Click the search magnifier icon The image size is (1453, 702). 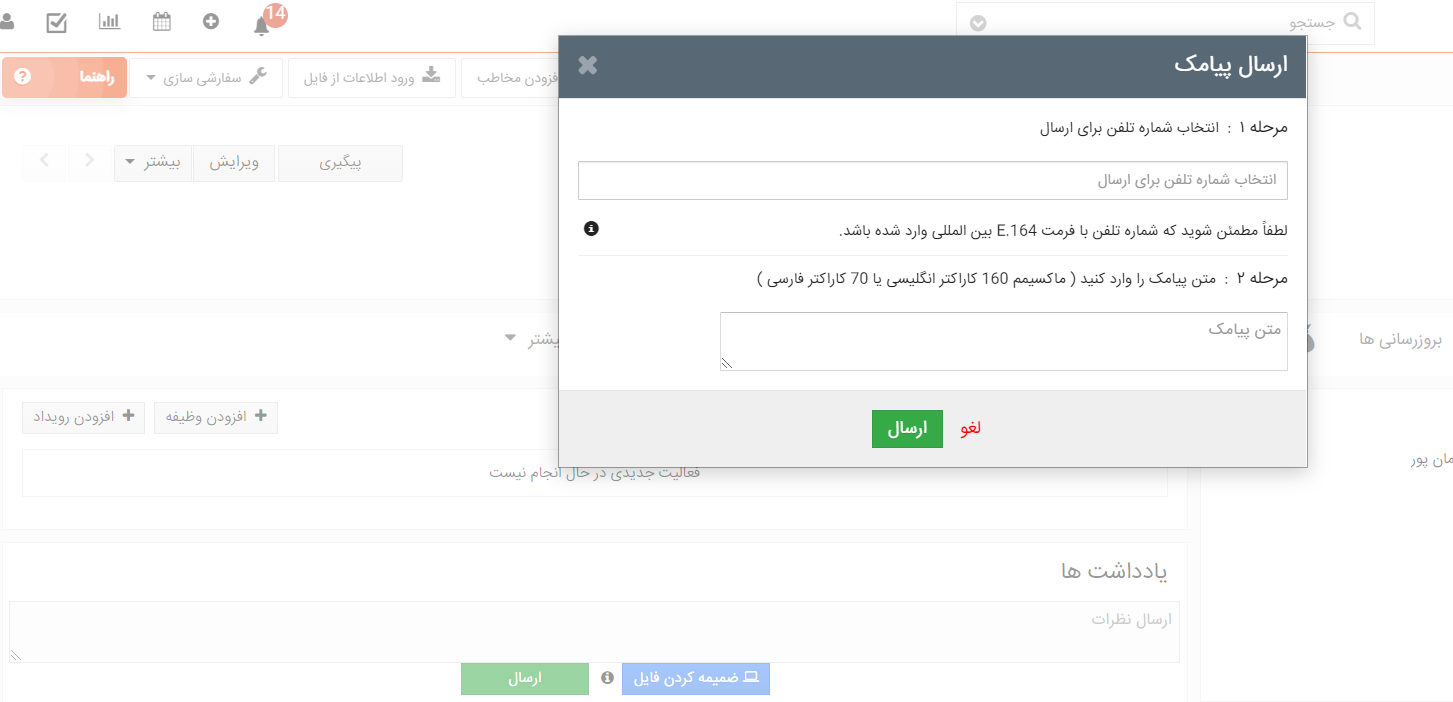pos(1353,22)
